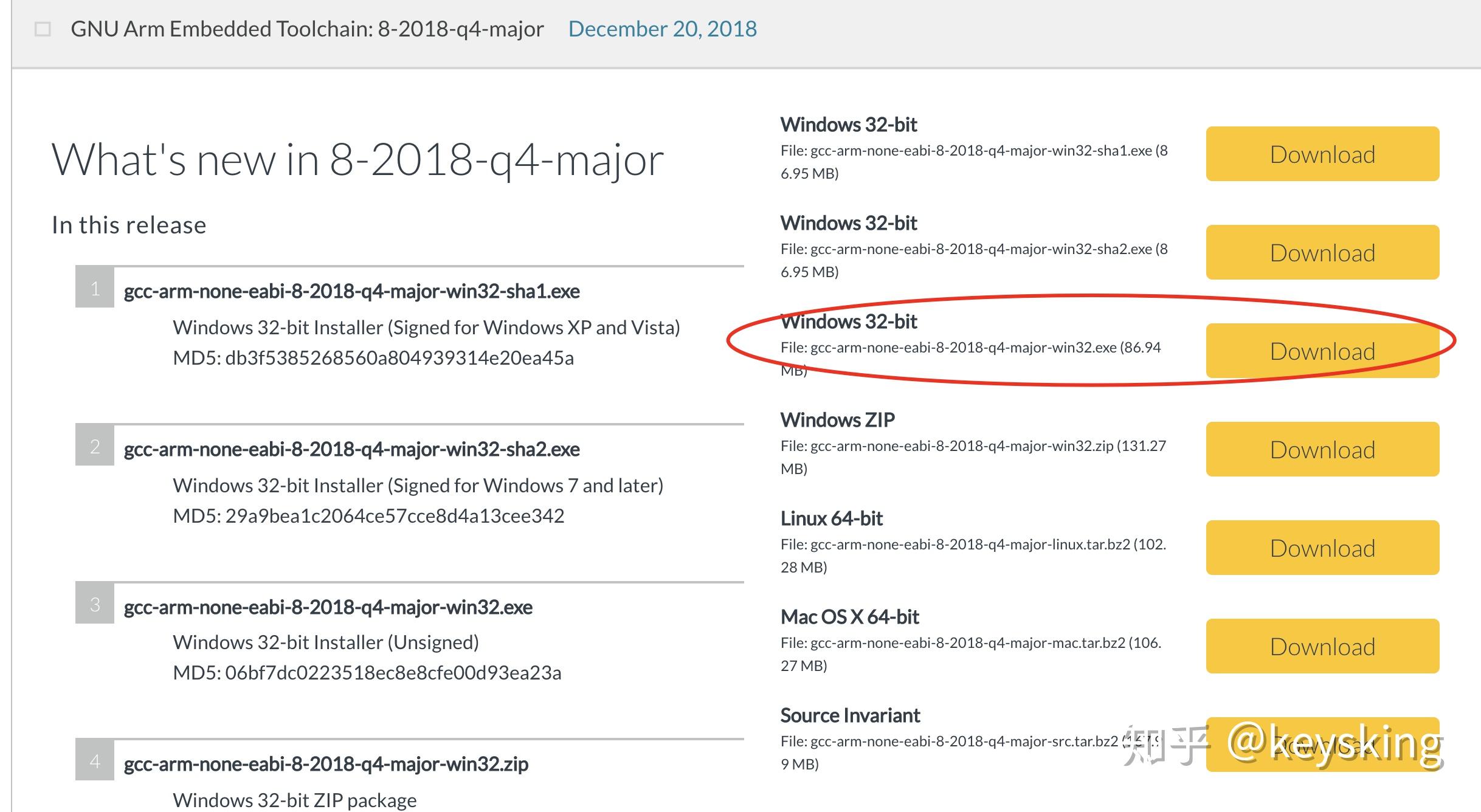Open the GNU Arm Embedded Toolchain 8-2018-q4-major heading
This screenshot has height=812, width=1481.
coord(307,29)
